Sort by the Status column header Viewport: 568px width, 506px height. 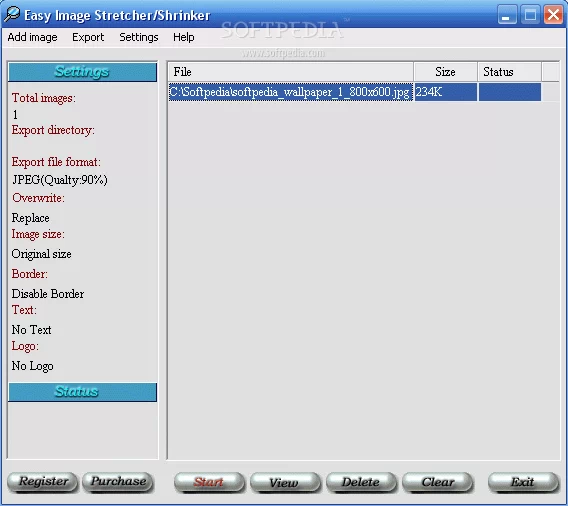tap(509, 72)
